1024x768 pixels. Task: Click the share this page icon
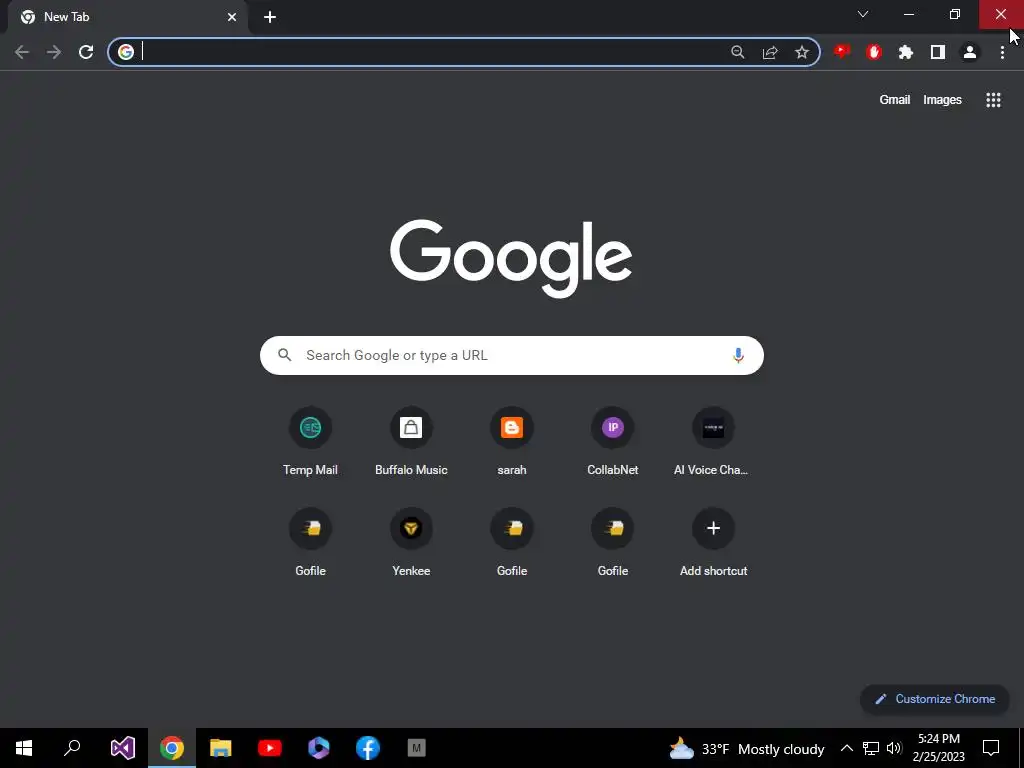point(770,52)
